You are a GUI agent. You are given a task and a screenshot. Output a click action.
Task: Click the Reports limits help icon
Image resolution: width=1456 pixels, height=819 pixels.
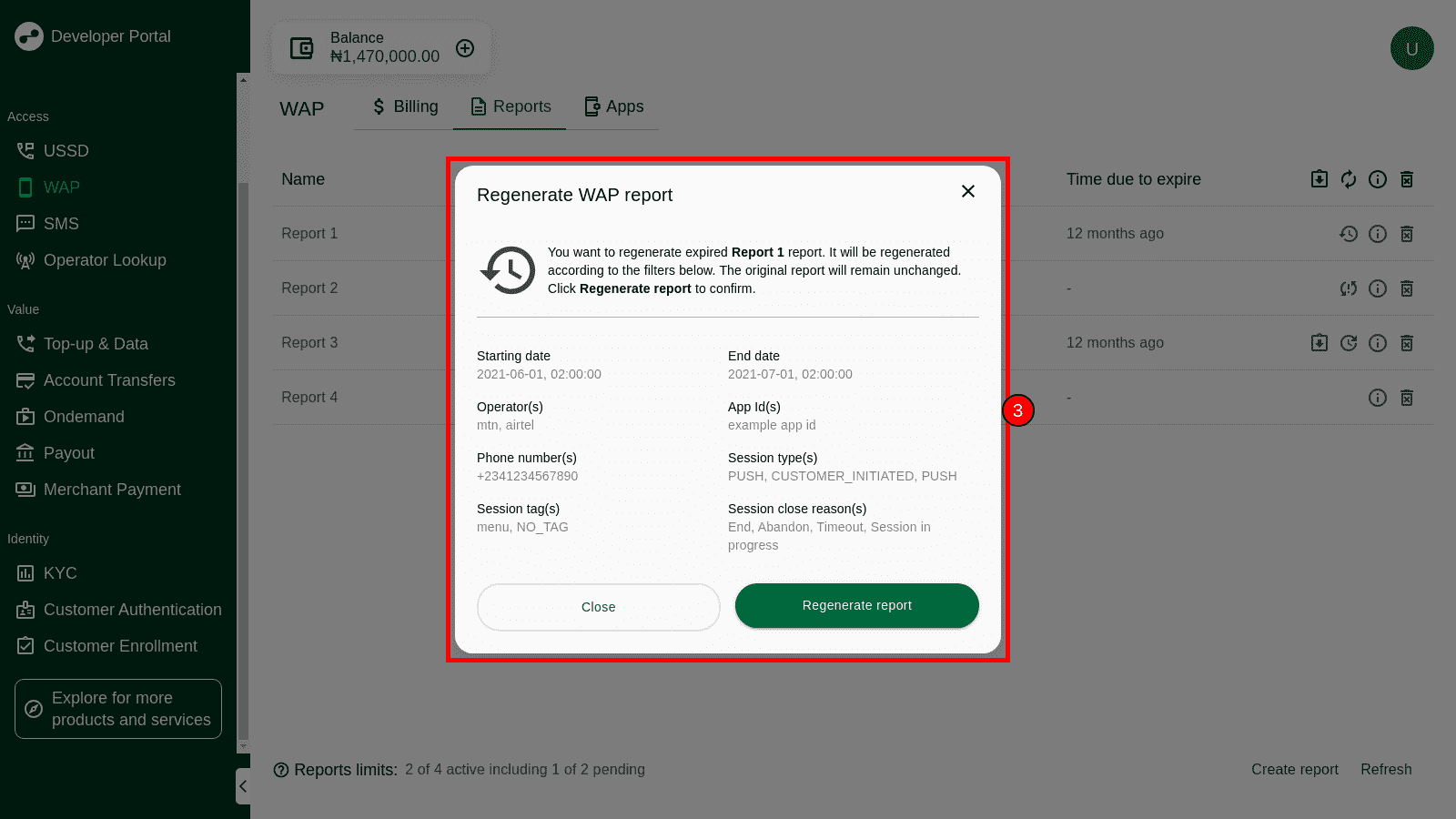click(281, 770)
